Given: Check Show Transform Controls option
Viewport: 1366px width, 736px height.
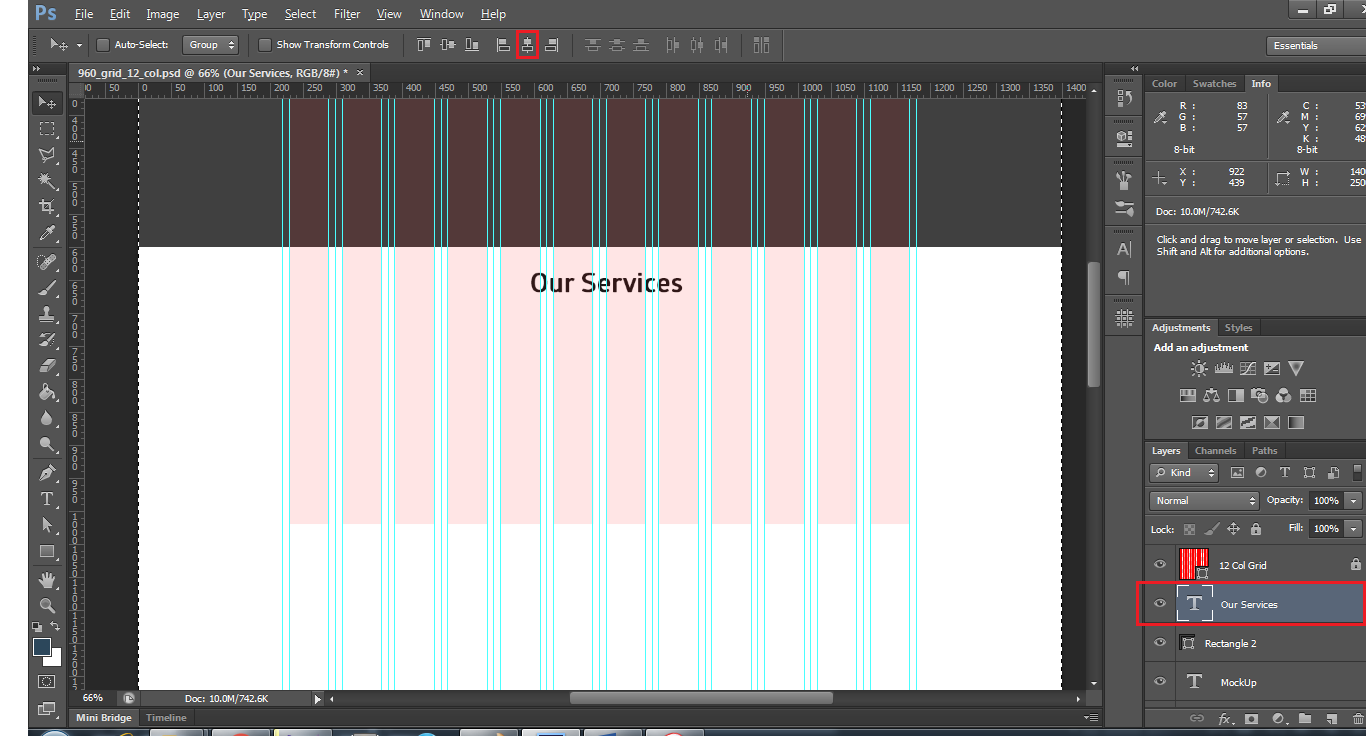Looking at the screenshot, I should [265, 45].
